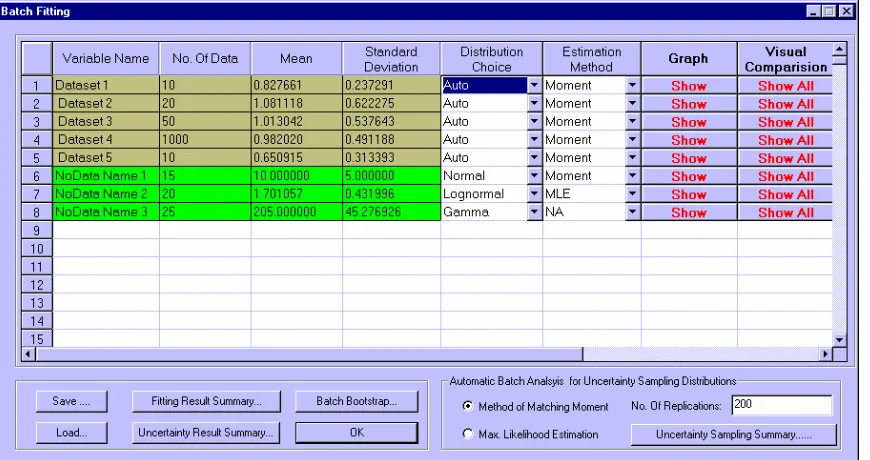Image resolution: width=870 pixels, height=460 pixels.
Task: Click the Save .... button
Action: pos(72,401)
